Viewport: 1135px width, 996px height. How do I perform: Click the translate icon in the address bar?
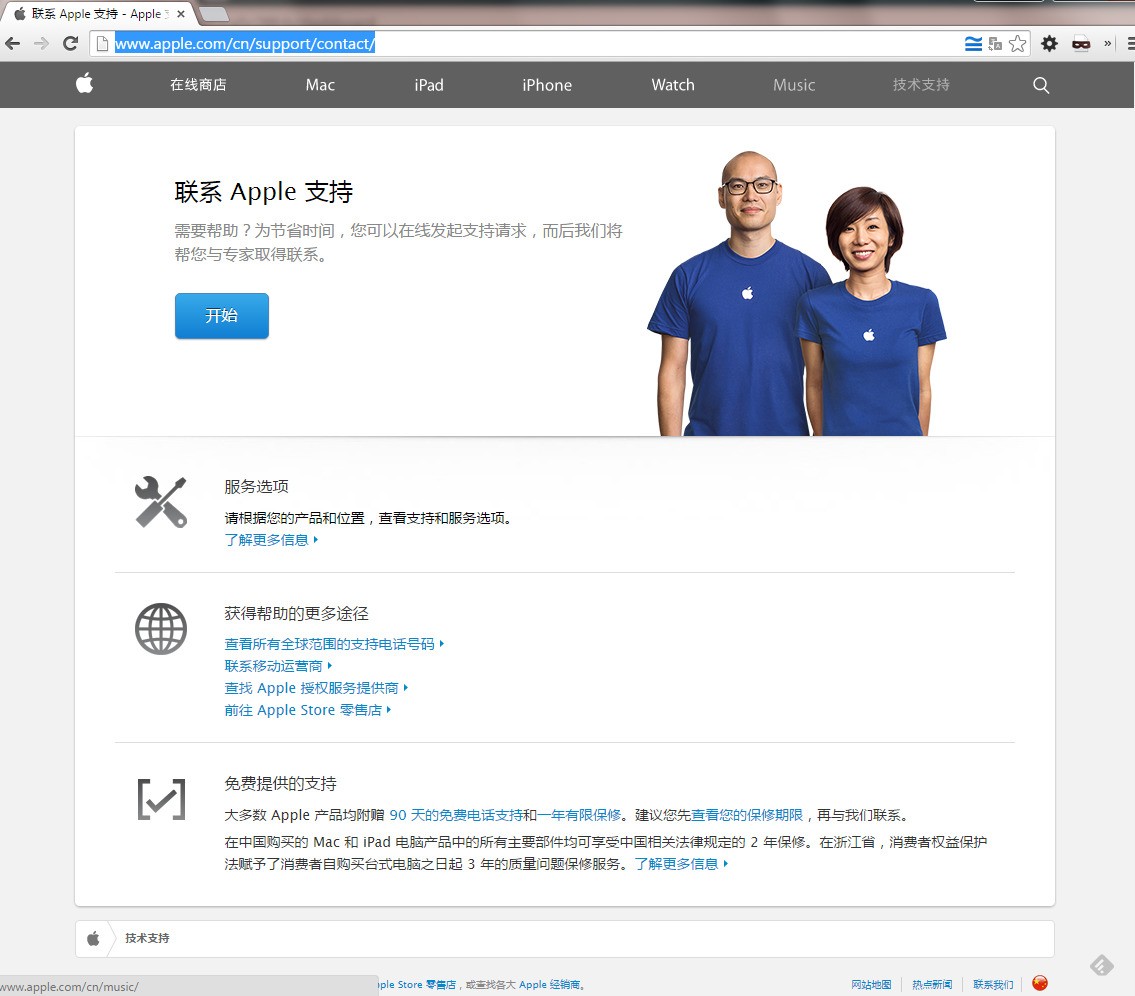pos(994,44)
